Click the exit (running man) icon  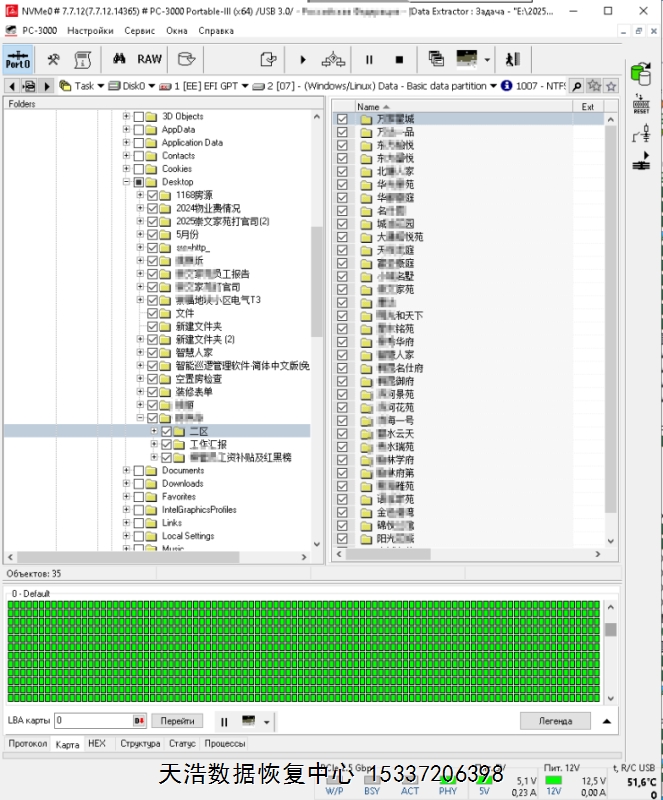pos(513,59)
